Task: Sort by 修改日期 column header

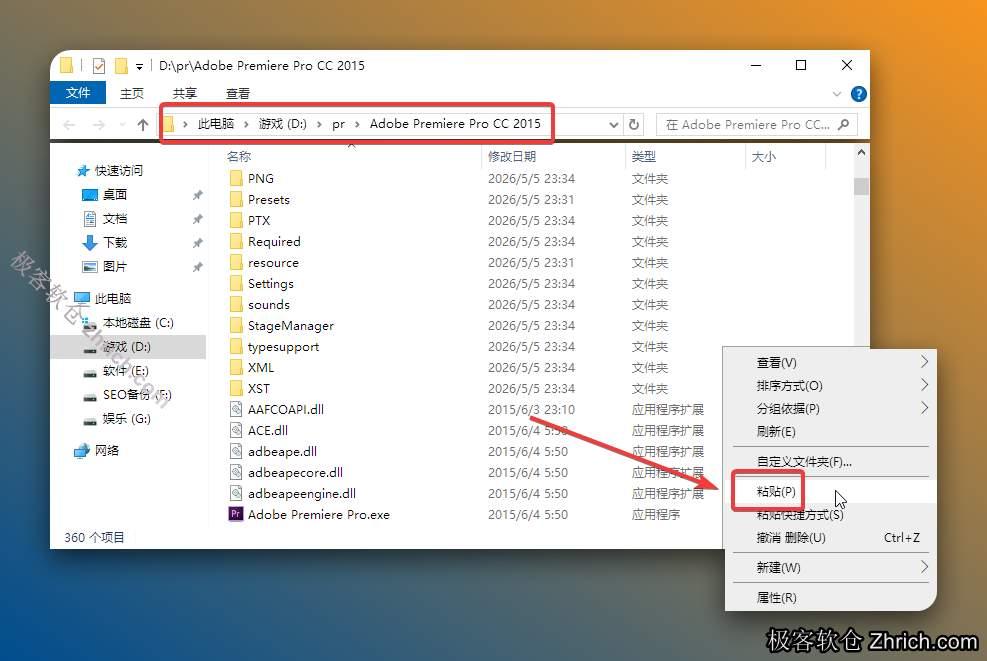Action: (512, 156)
